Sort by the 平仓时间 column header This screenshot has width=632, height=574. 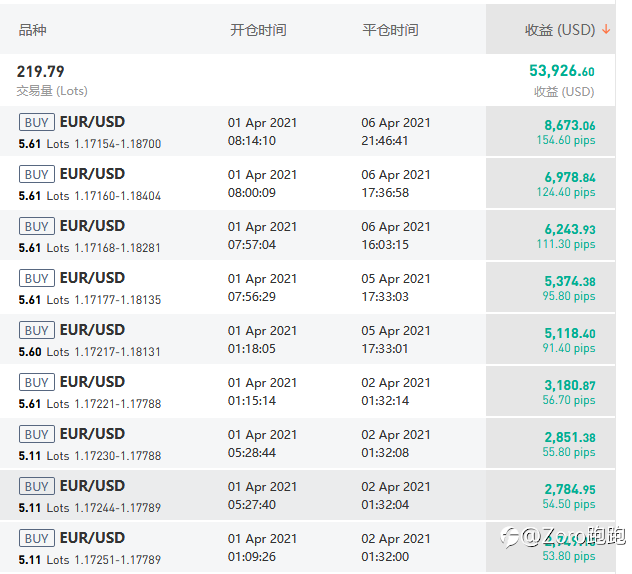390,30
